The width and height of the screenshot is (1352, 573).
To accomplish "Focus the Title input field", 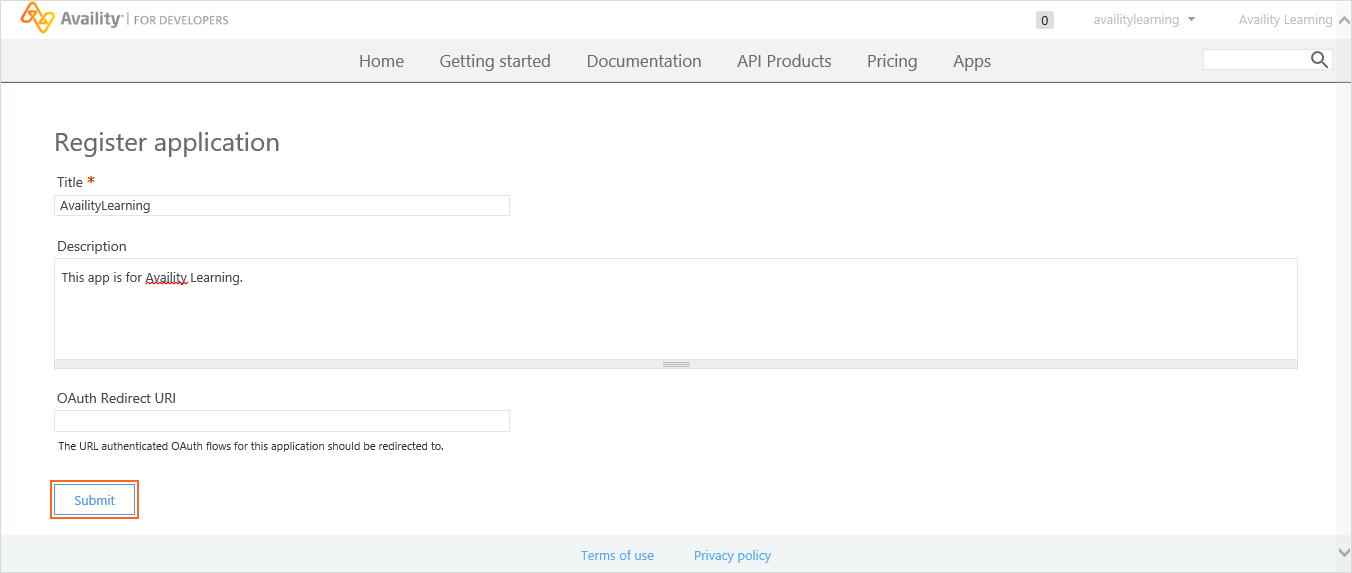I will [282, 205].
